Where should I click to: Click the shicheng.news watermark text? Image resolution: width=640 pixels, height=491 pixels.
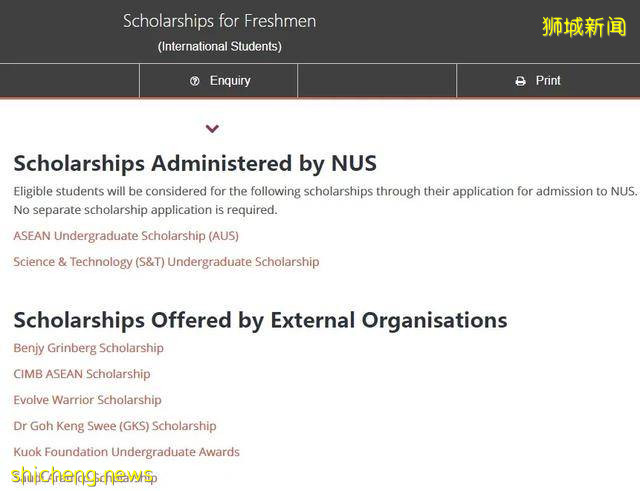tap(82, 476)
